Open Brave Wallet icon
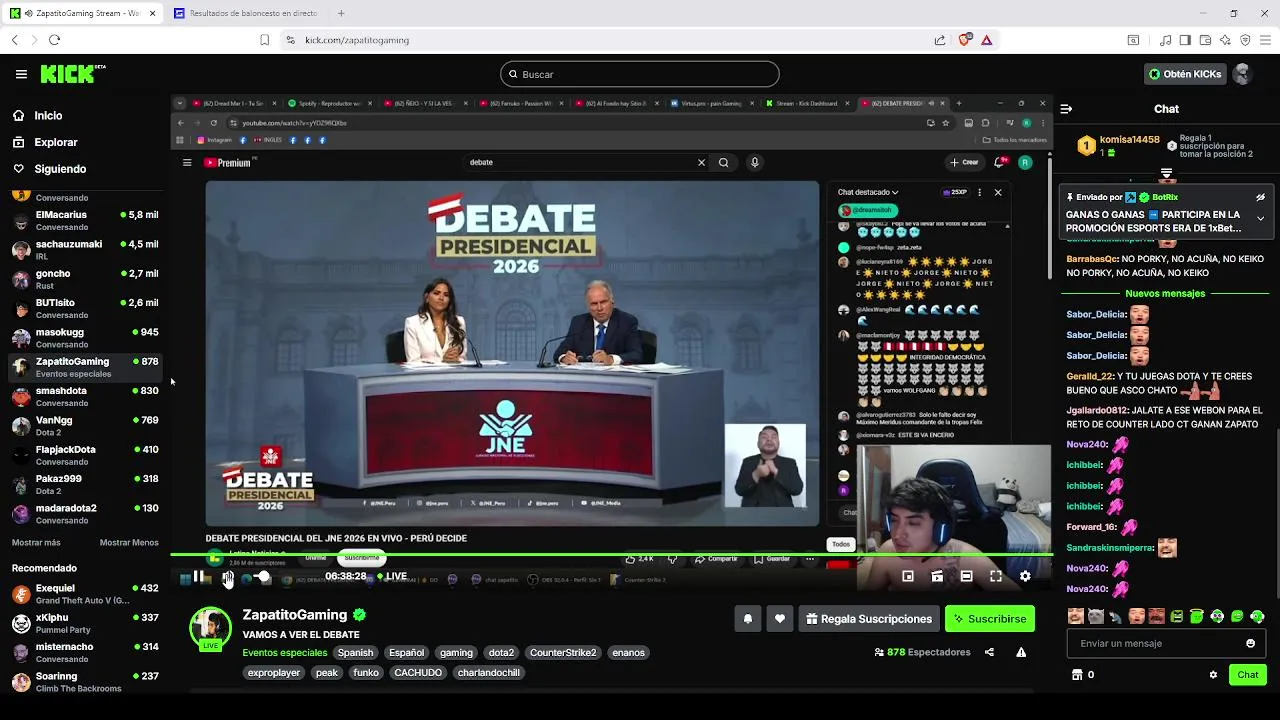The width and height of the screenshot is (1280, 720). [x=1205, y=40]
